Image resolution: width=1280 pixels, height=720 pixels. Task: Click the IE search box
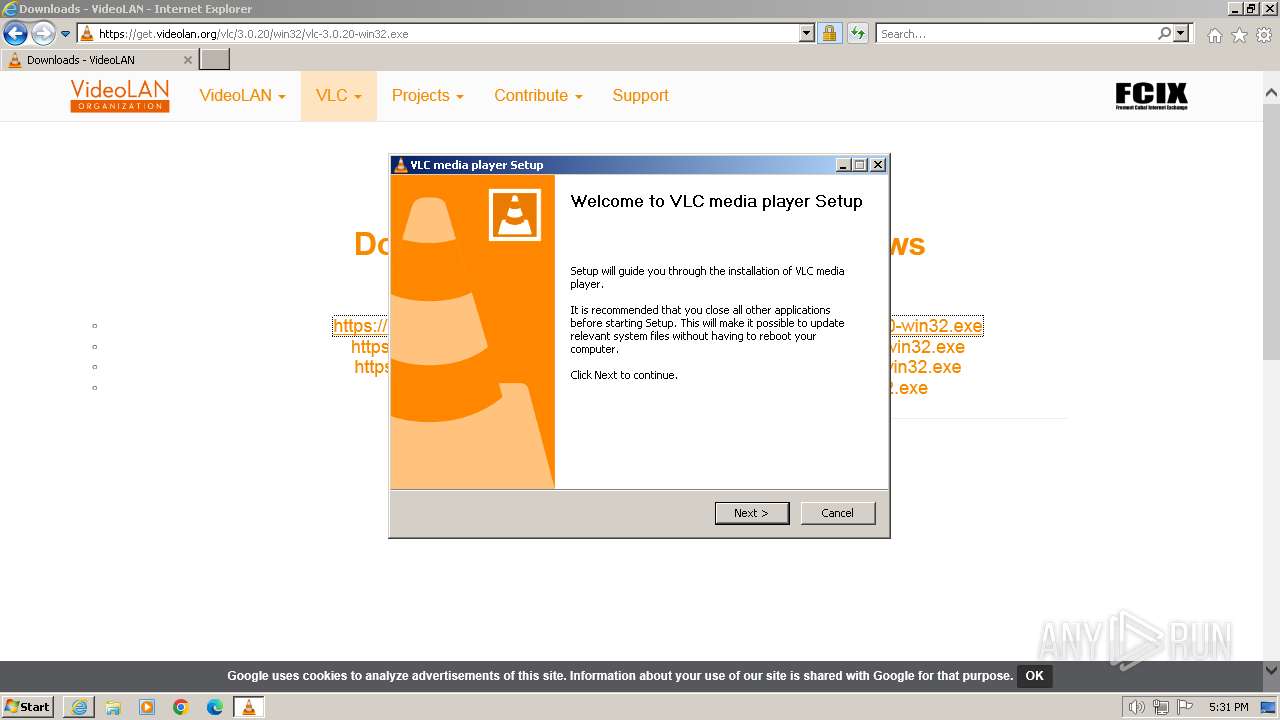click(1015, 33)
